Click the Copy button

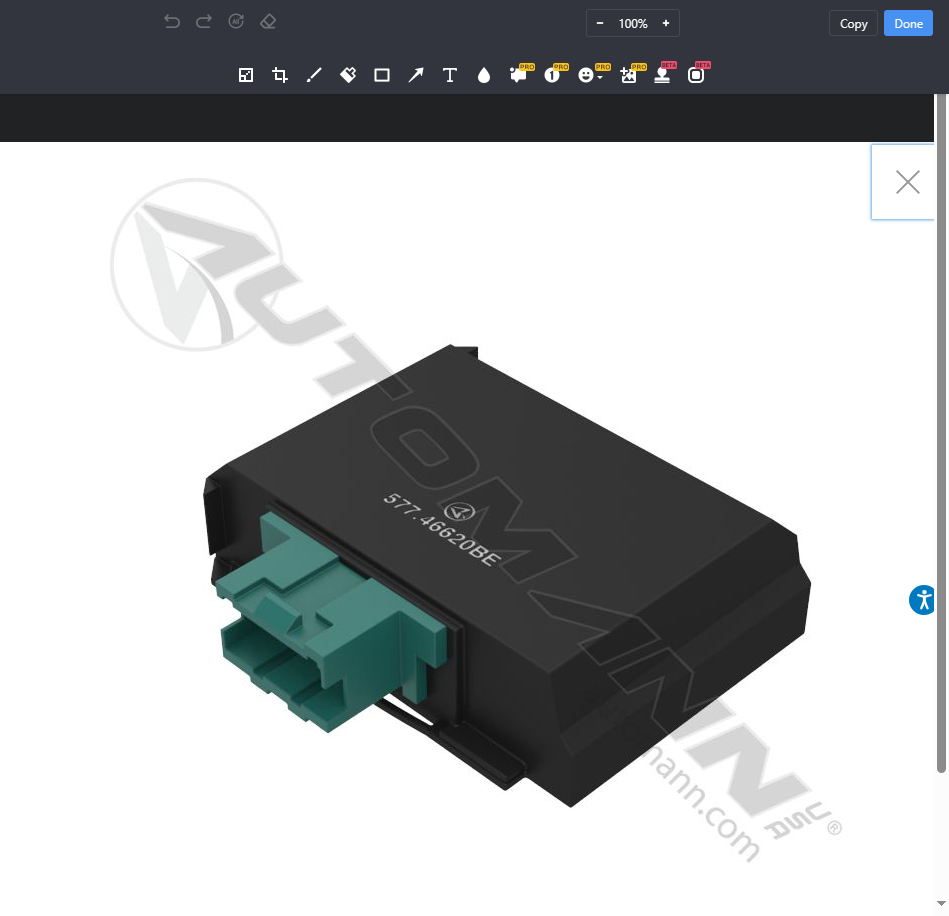tap(853, 23)
